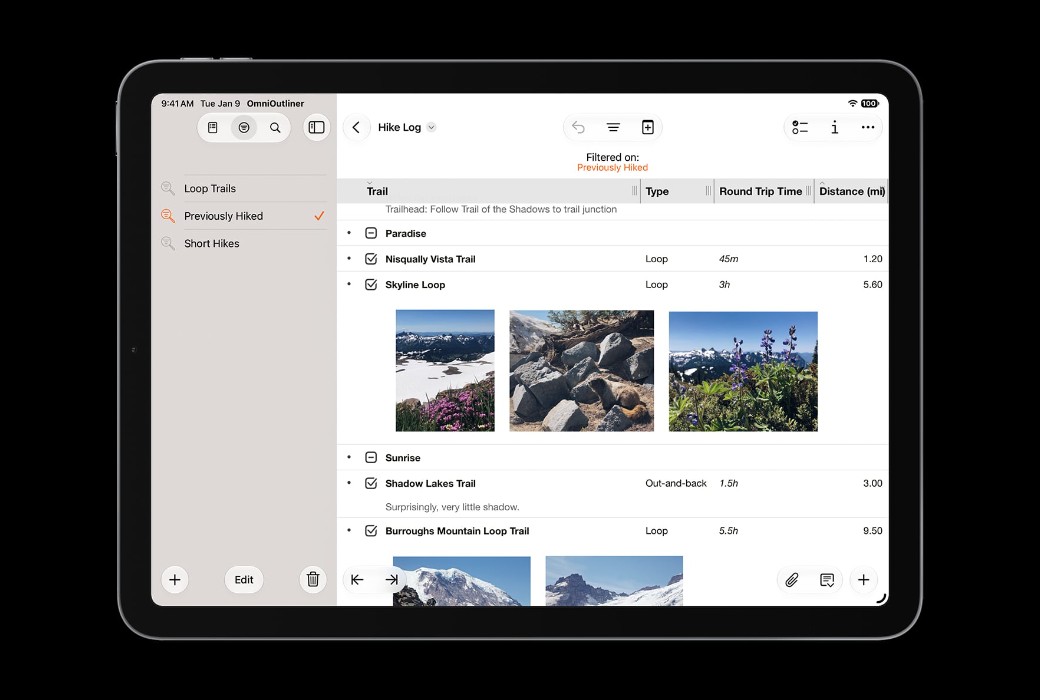
Task: Uncheck Burroughs Mountain Loop Trail checkbox
Action: (x=371, y=531)
